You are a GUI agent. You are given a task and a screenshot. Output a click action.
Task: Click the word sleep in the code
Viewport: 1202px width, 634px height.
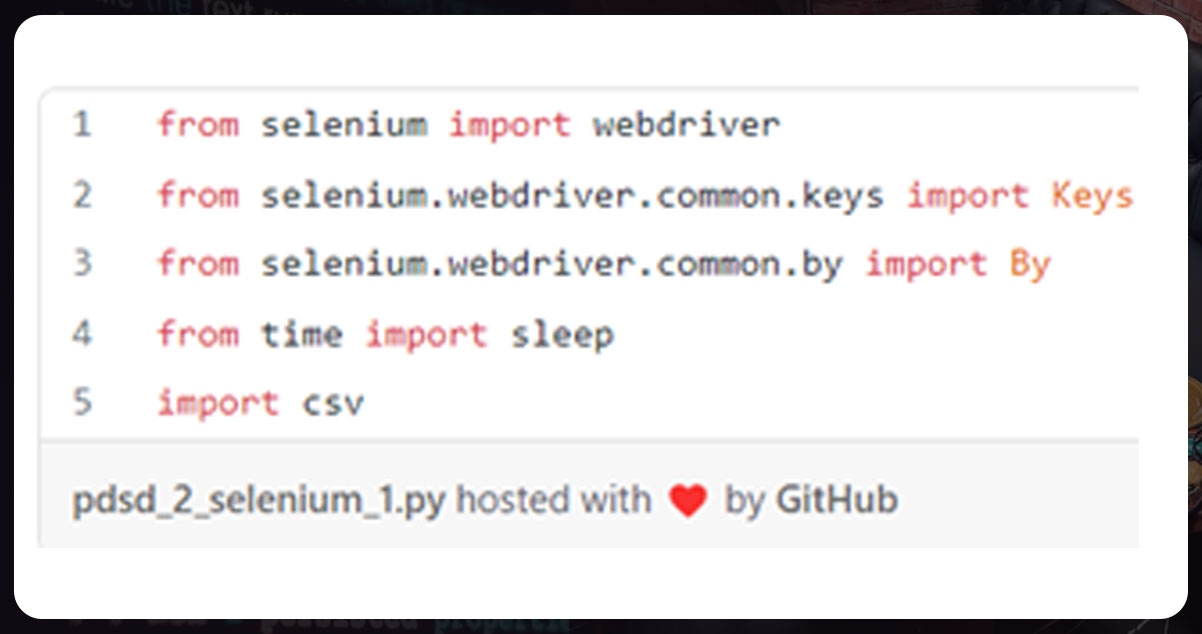(562, 334)
